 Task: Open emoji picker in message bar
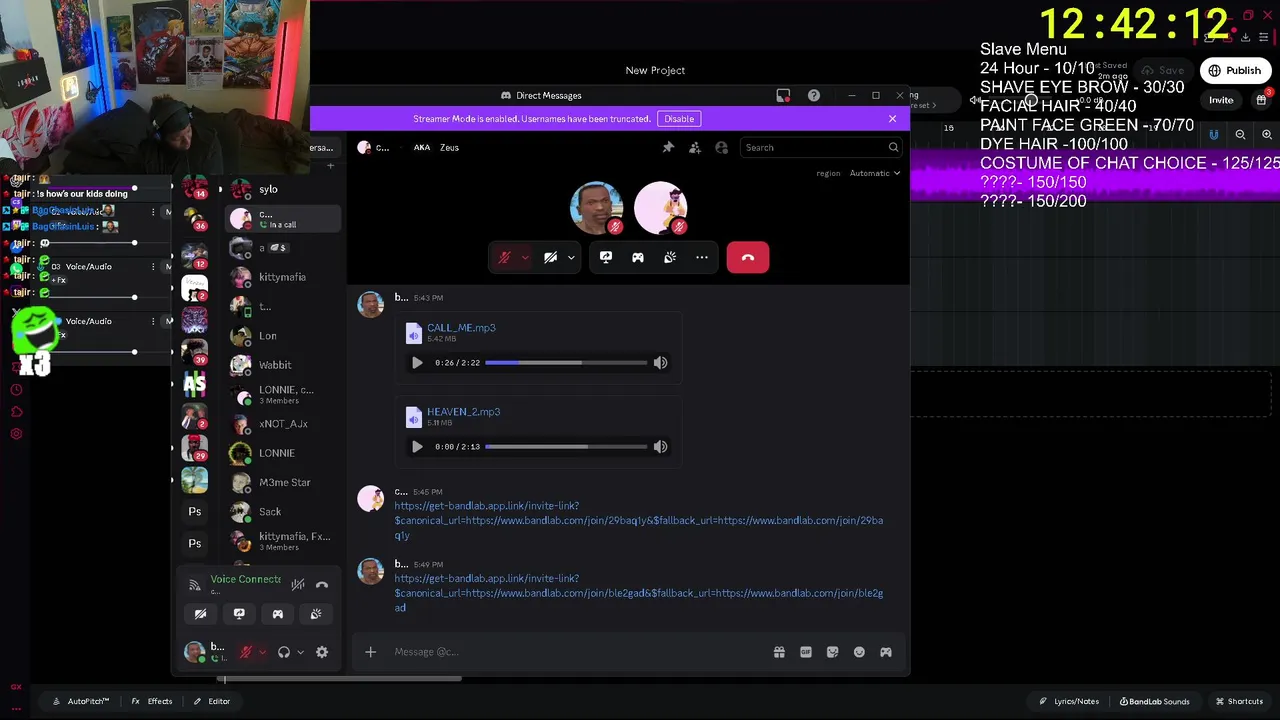tap(859, 652)
